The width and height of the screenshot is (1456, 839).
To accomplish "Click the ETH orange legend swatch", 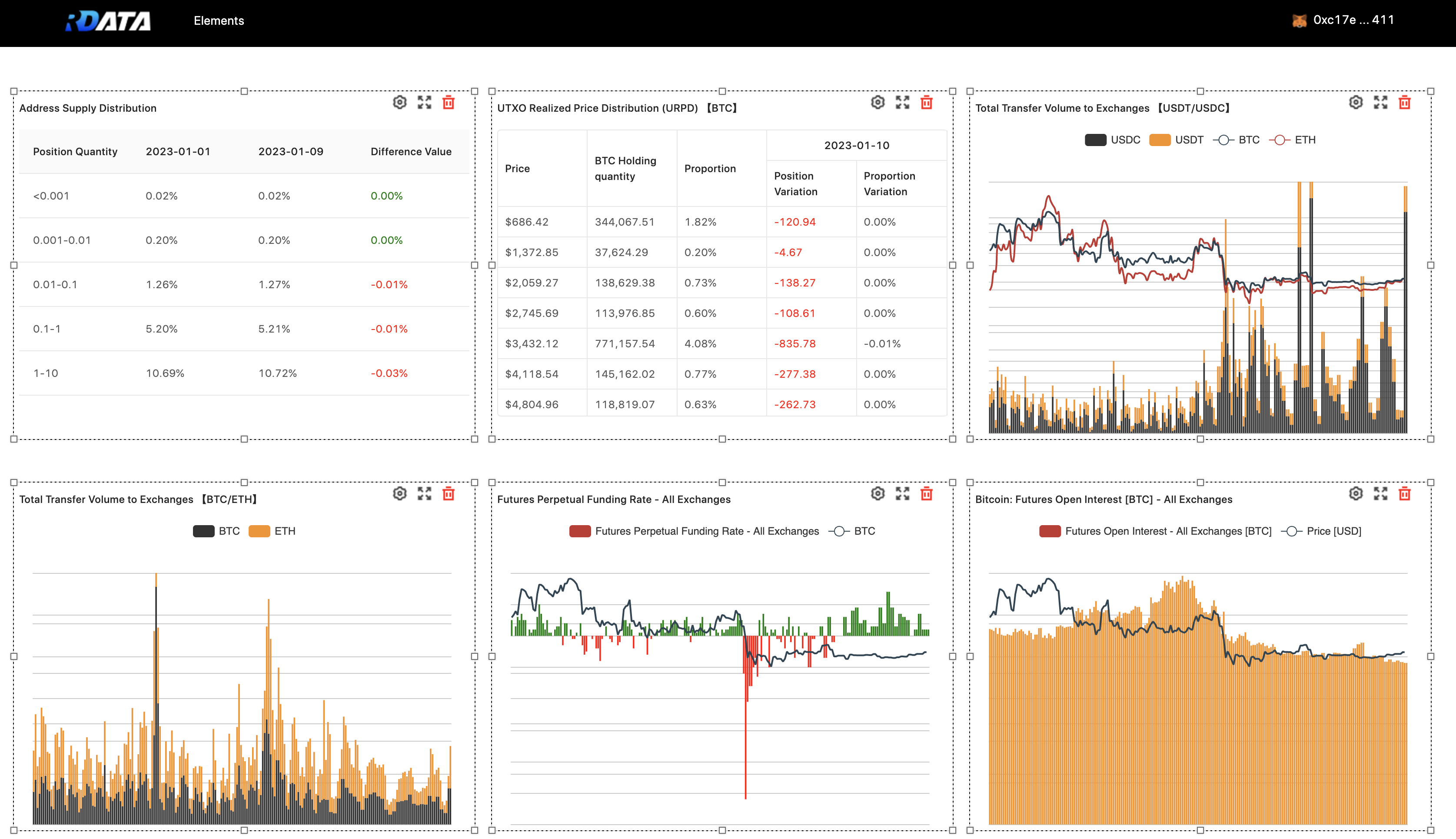I will [259, 531].
